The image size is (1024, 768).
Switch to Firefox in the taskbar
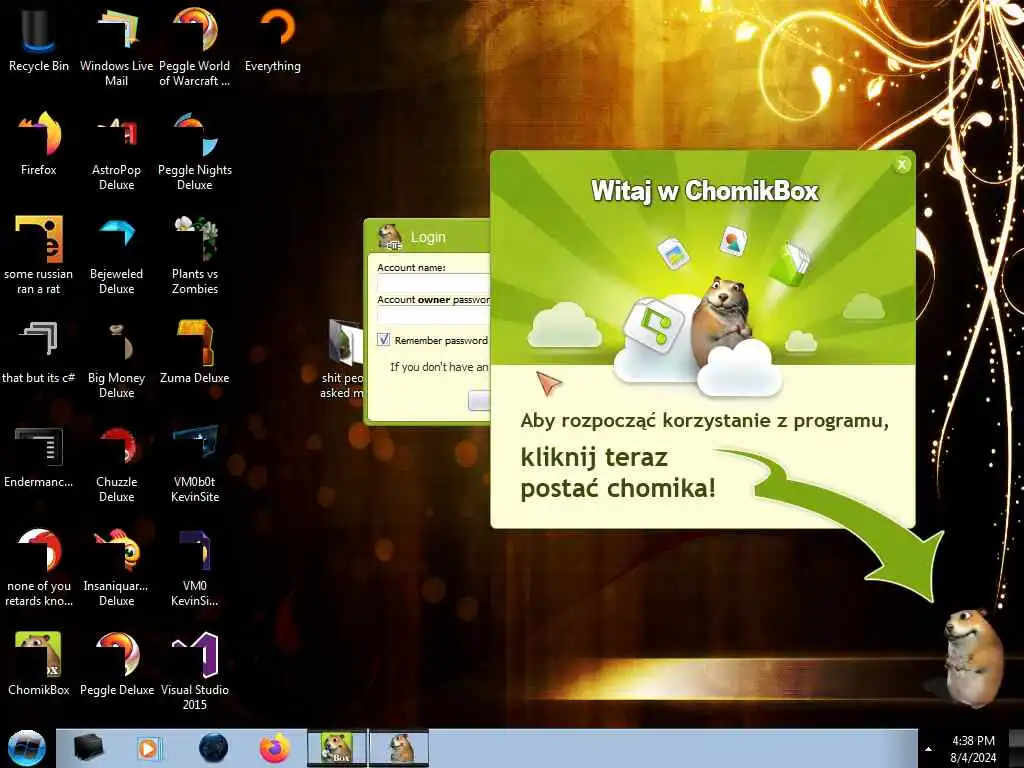click(275, 748)
